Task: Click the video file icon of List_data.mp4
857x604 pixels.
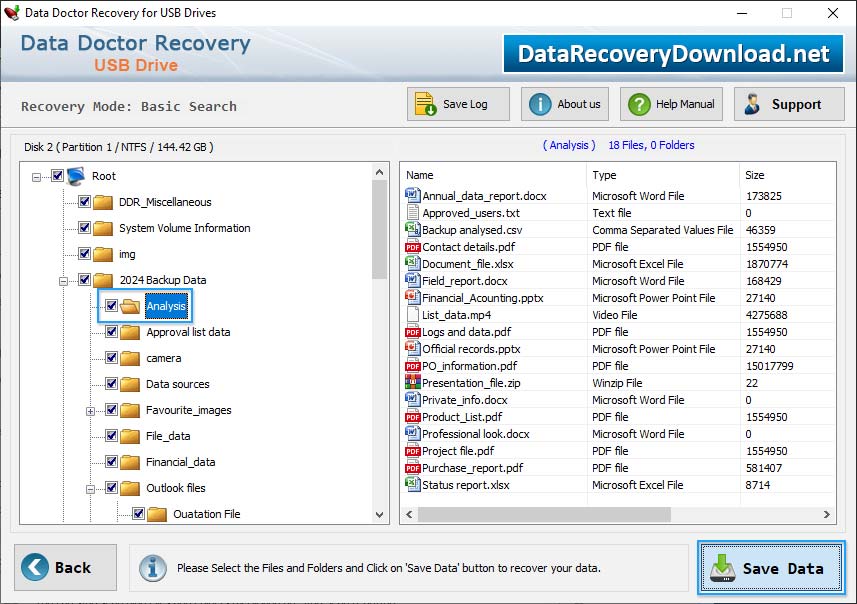Action: tap(413, 314)
